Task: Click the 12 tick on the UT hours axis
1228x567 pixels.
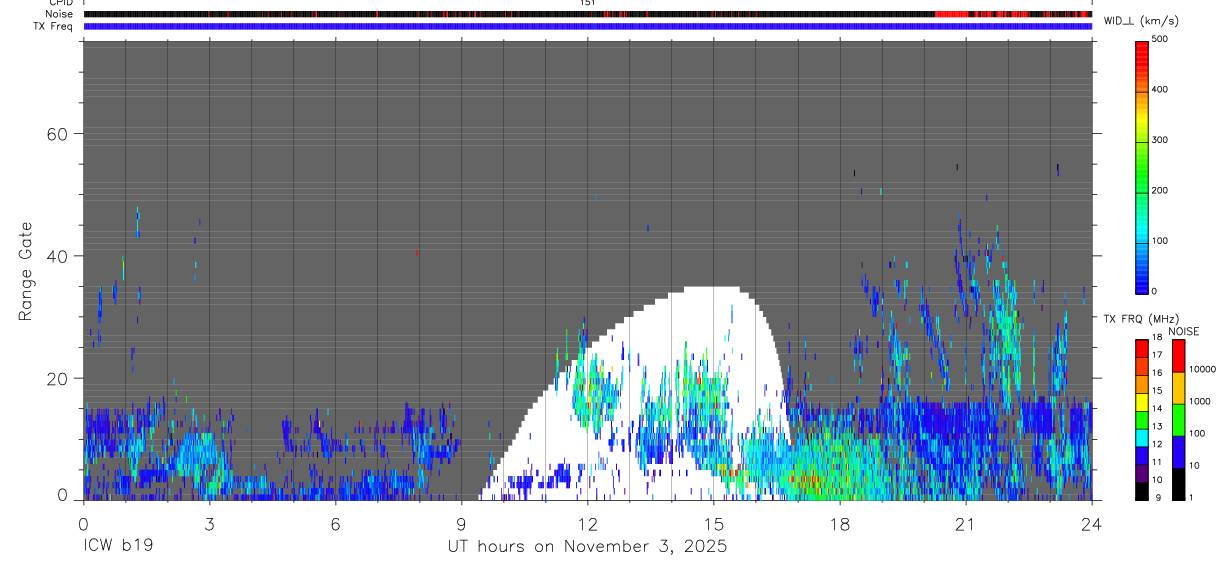Action: coord(587,523)
